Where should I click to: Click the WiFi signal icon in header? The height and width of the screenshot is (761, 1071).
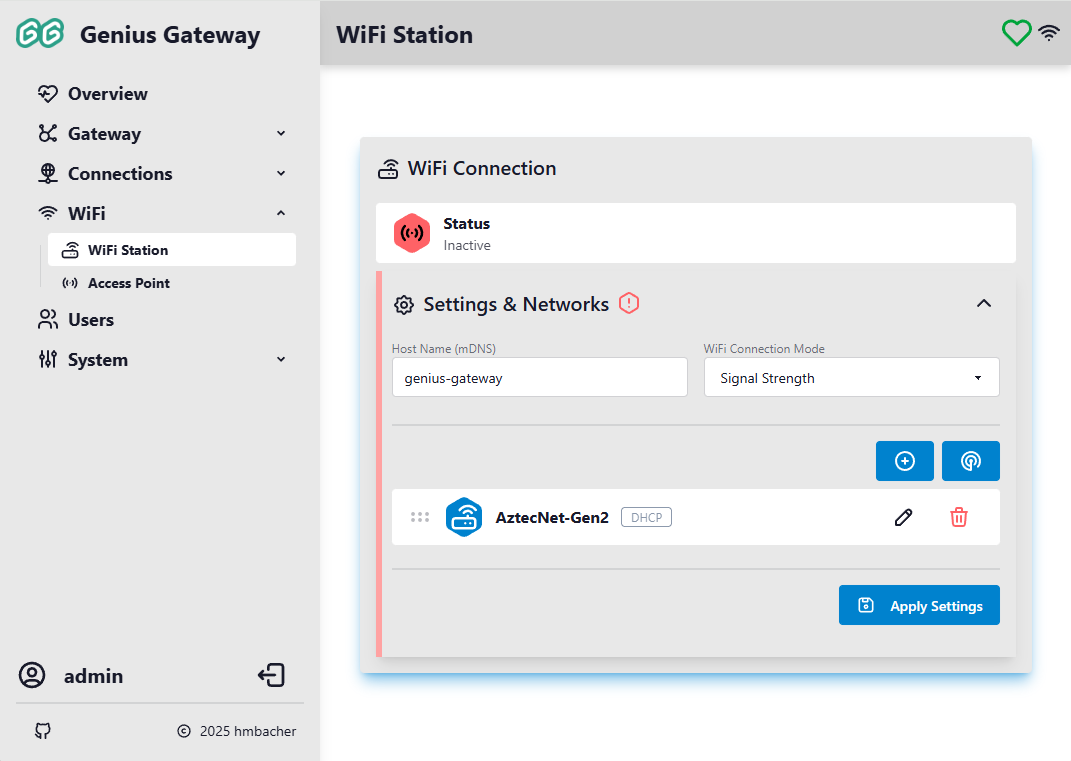[x=1049, y=33]
